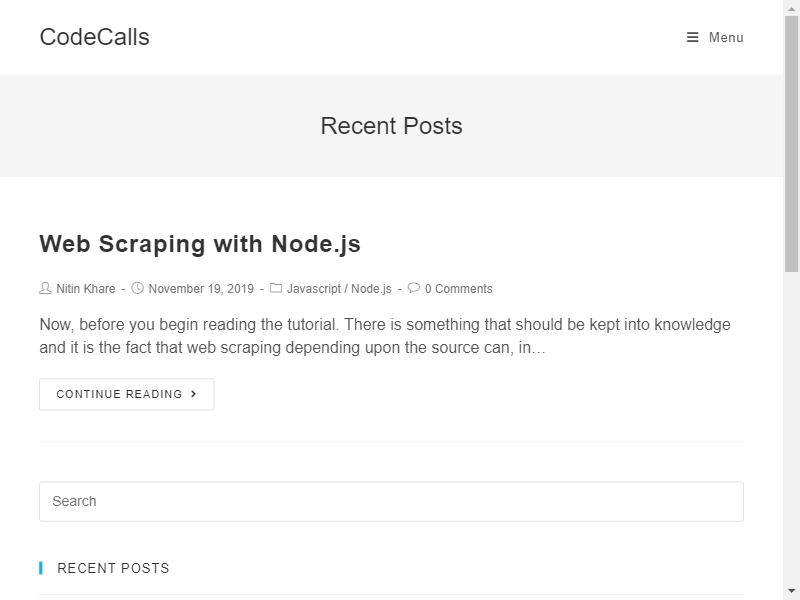
Task: Click the CodeCalls site logo
Action: [x=94, y=37]
